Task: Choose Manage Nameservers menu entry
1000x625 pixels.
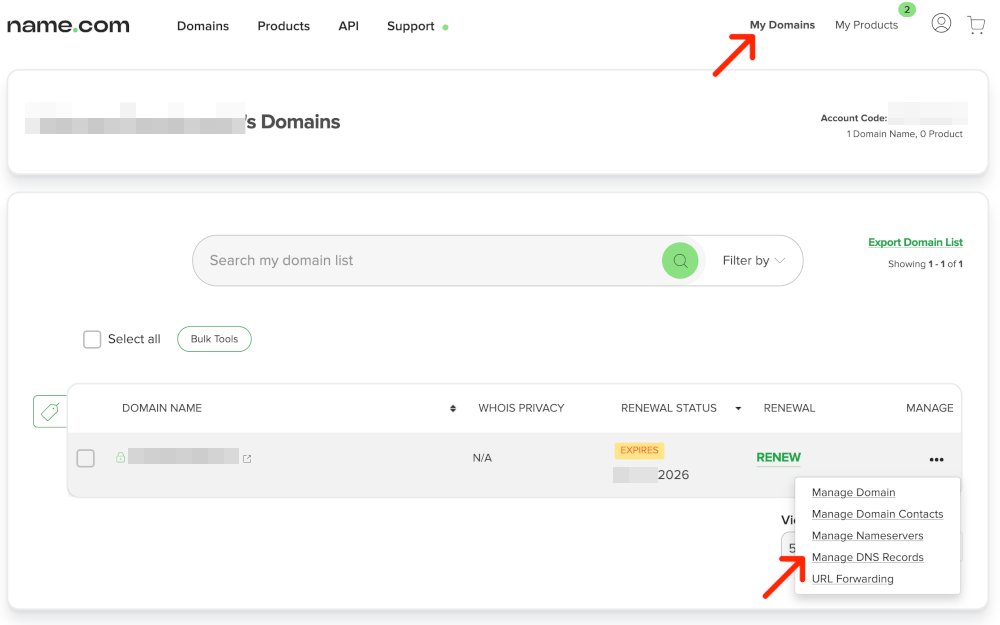Action: [867, 536]
